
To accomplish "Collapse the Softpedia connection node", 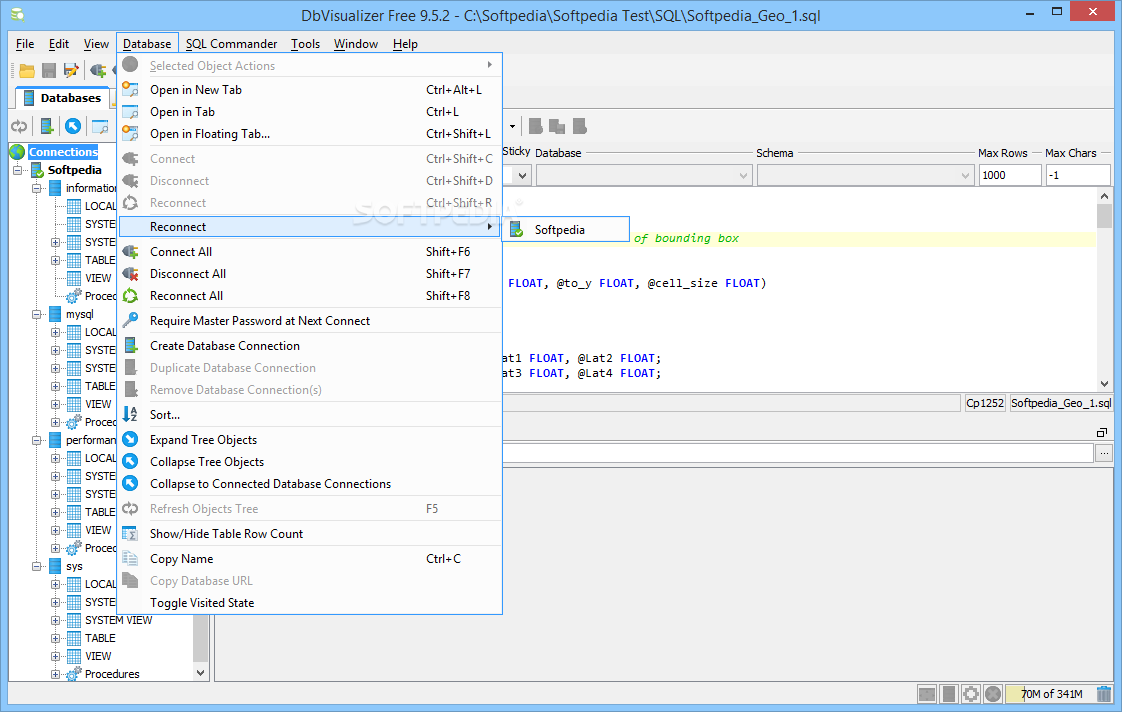I will [18, 170].
